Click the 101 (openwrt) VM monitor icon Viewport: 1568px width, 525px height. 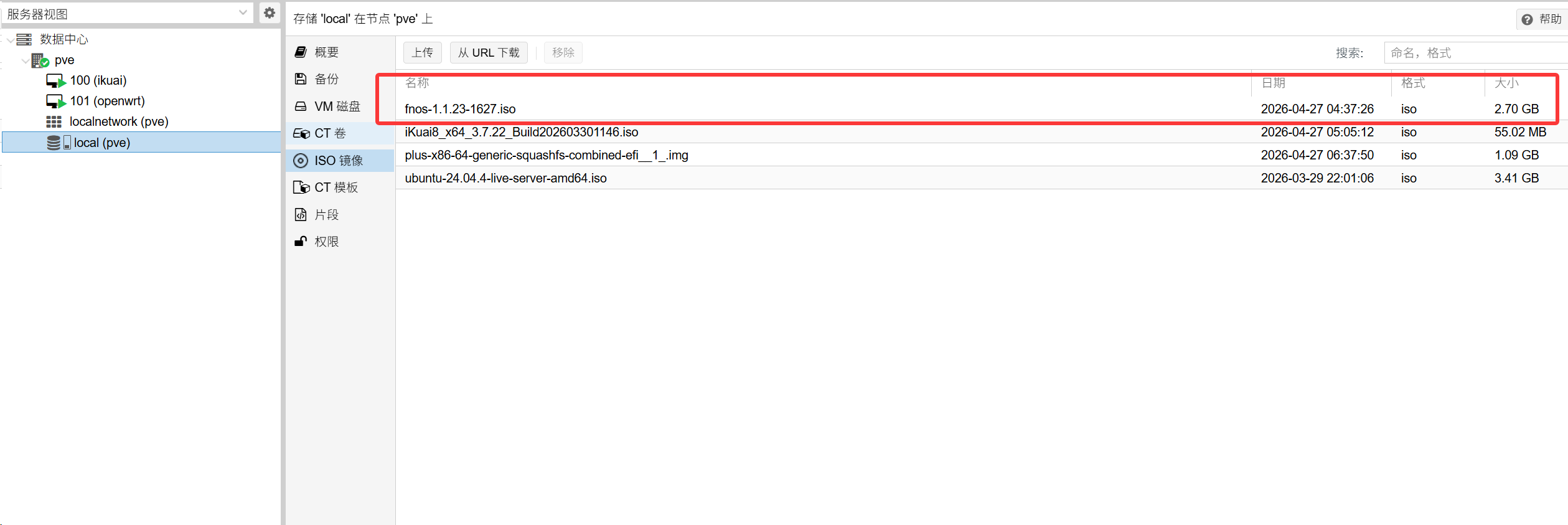(55, 102)
